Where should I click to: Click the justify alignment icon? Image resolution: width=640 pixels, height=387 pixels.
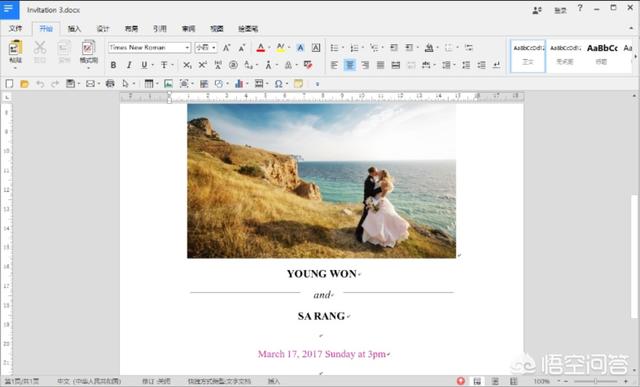pos(380,65)
